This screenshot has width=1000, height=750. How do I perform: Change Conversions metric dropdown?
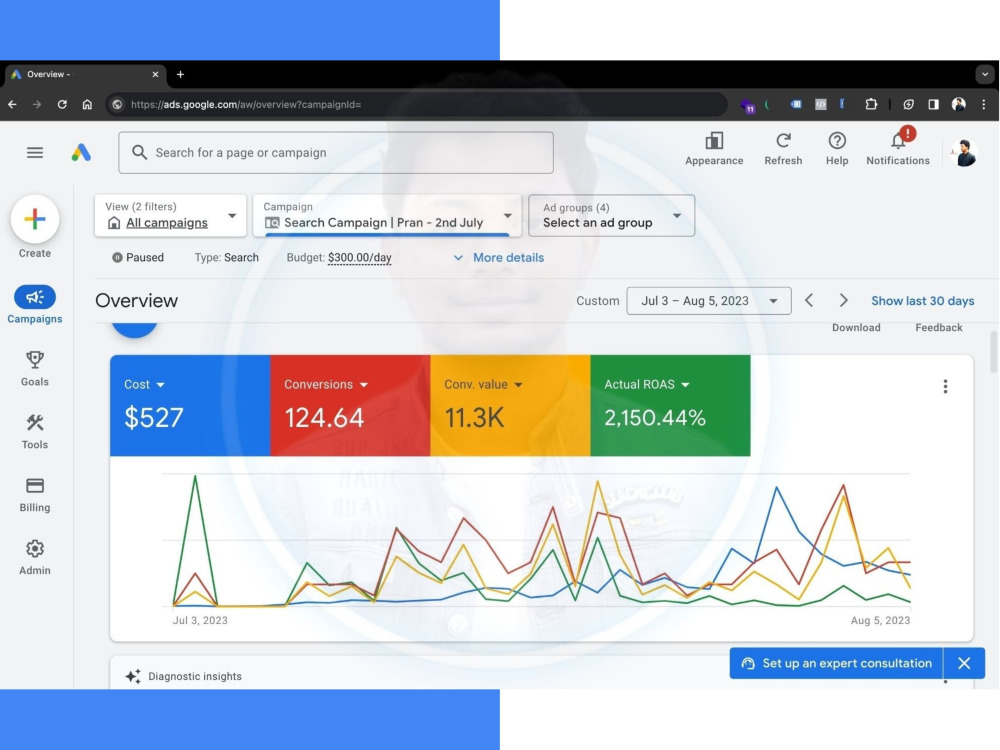point(326,385)
